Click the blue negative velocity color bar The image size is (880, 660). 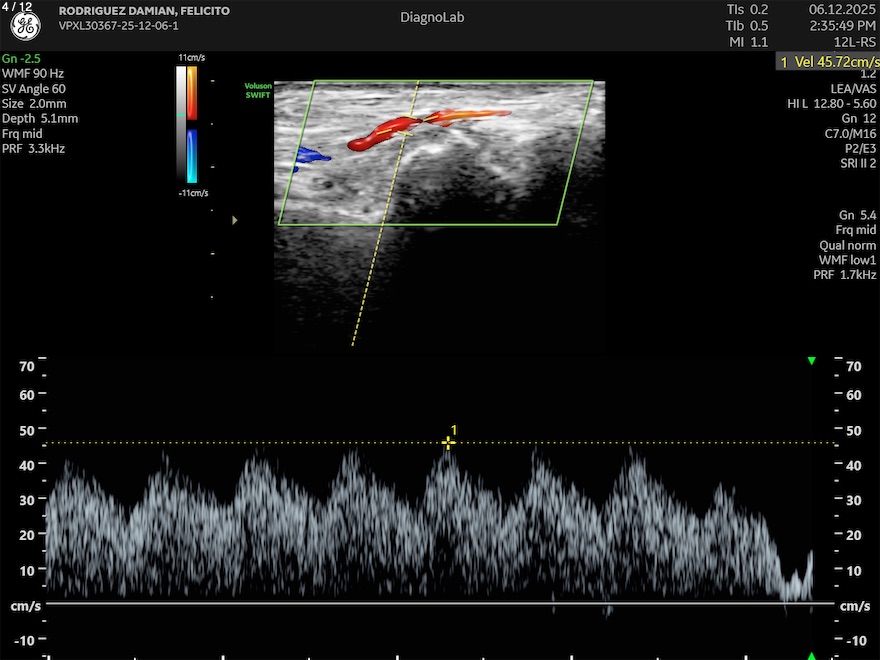click(x=192, y=156)
